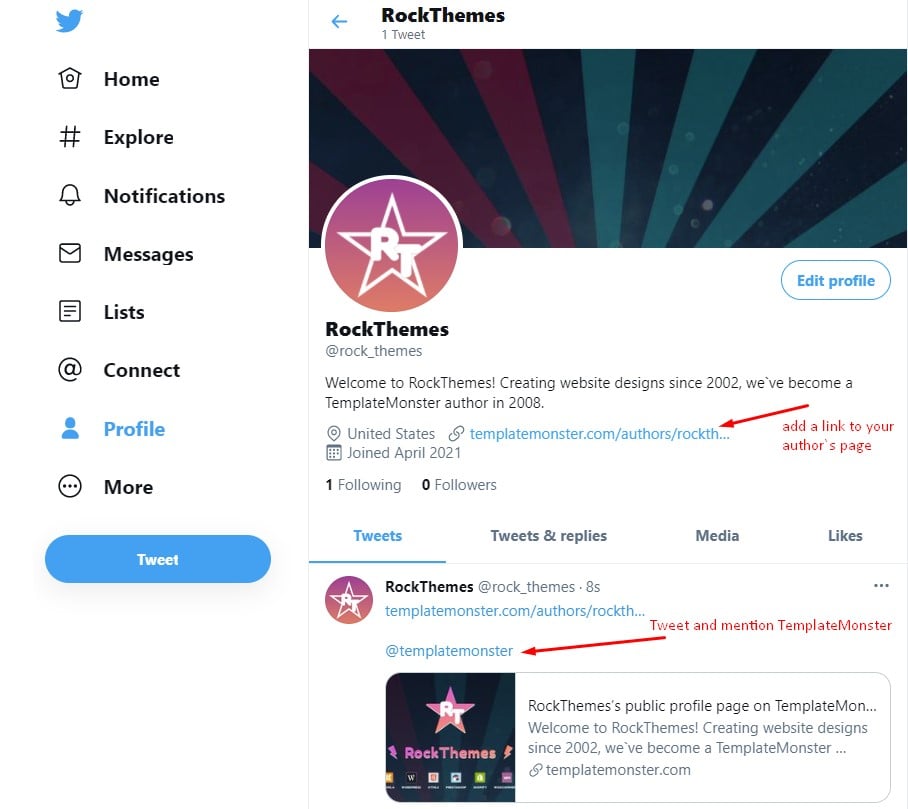Click the Edit profile button
908x809 pixels.
(x=835, y=281)
